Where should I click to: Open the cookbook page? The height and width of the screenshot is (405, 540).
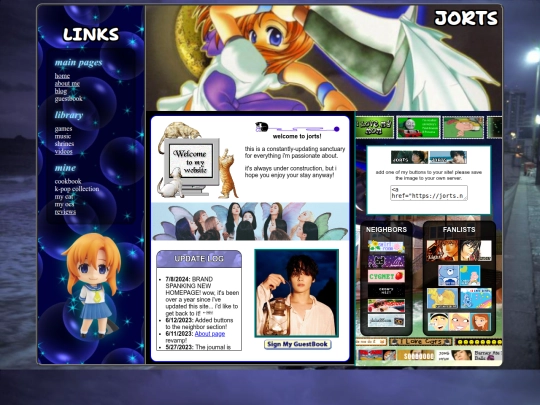(68, 181)
